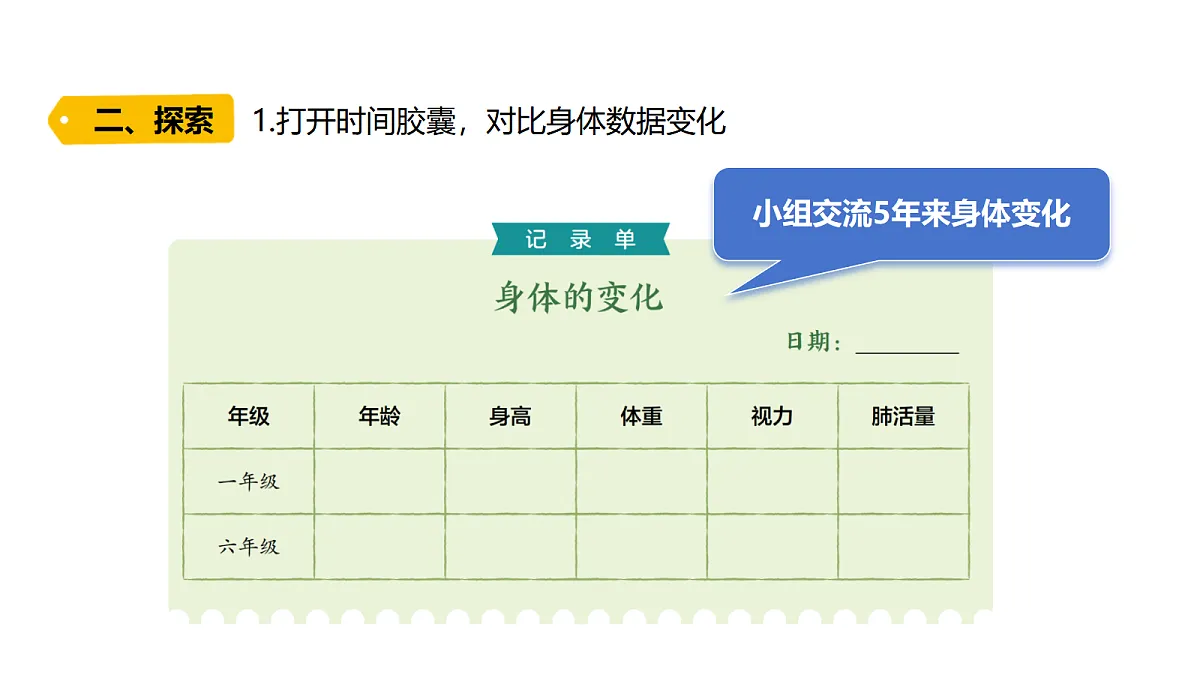Click the title '身体的变化'
The height and width of the screenshot is (675, 1200).
point(579,297)
